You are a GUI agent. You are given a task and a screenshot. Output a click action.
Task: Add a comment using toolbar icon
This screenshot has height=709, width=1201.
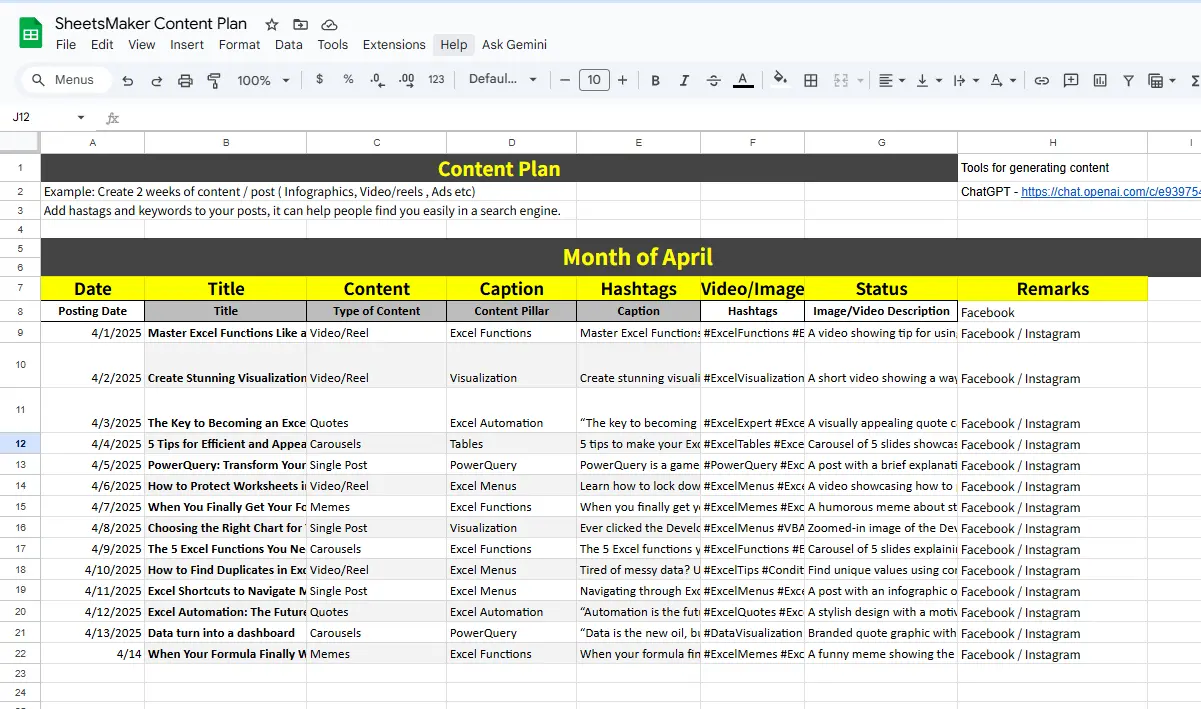(x=1071, y=80)
